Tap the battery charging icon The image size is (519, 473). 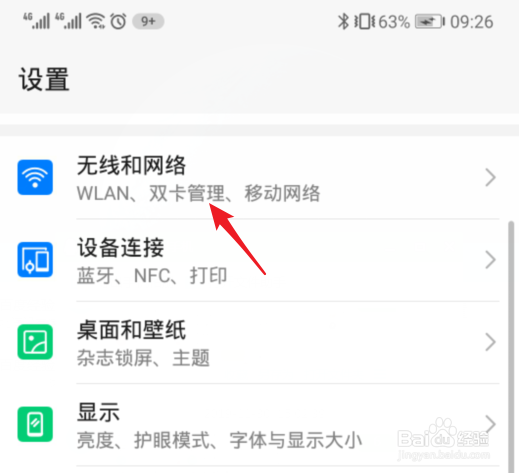click(x=430, y=22)
